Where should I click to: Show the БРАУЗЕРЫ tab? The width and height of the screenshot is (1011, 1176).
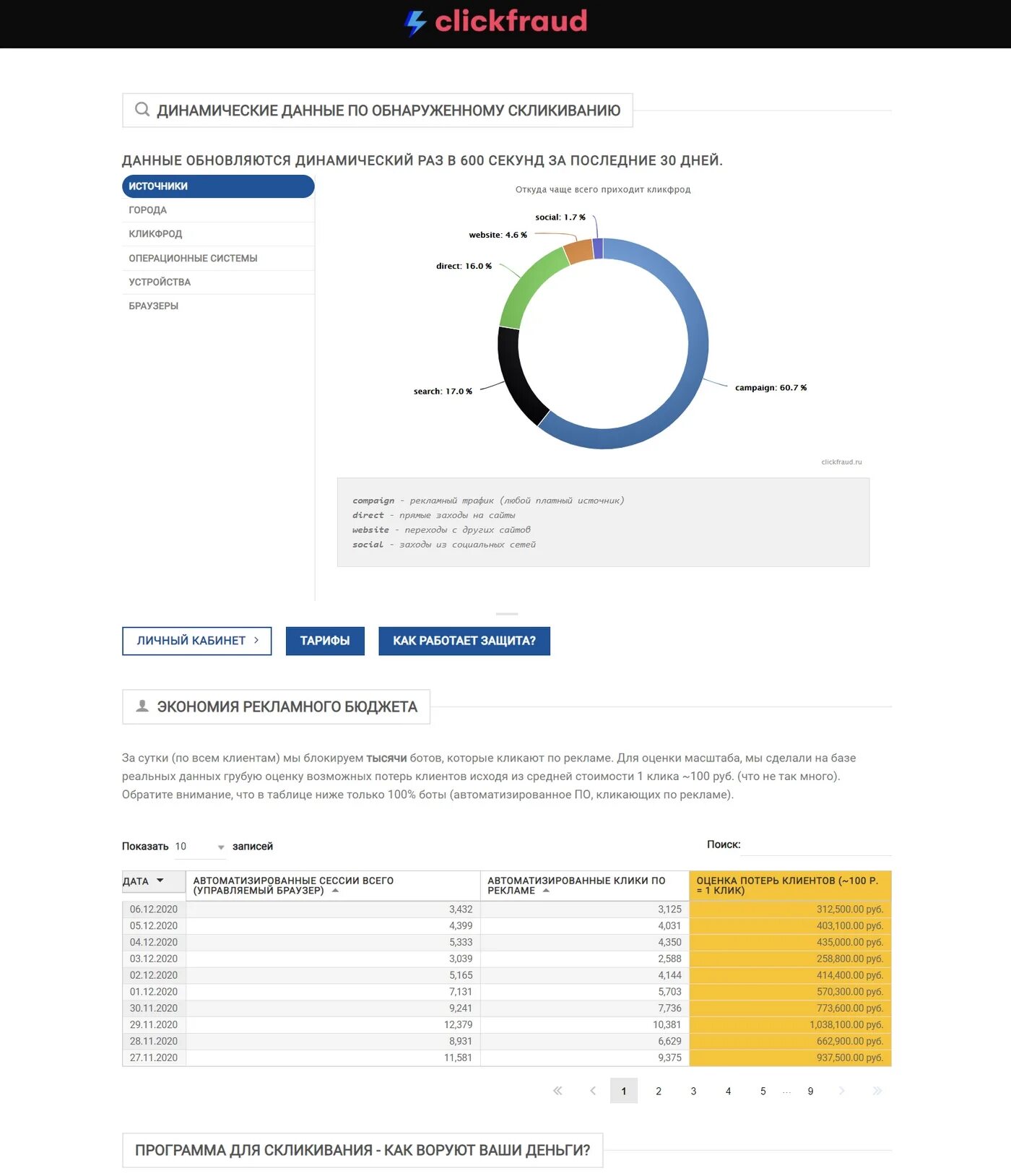(218, 306)
